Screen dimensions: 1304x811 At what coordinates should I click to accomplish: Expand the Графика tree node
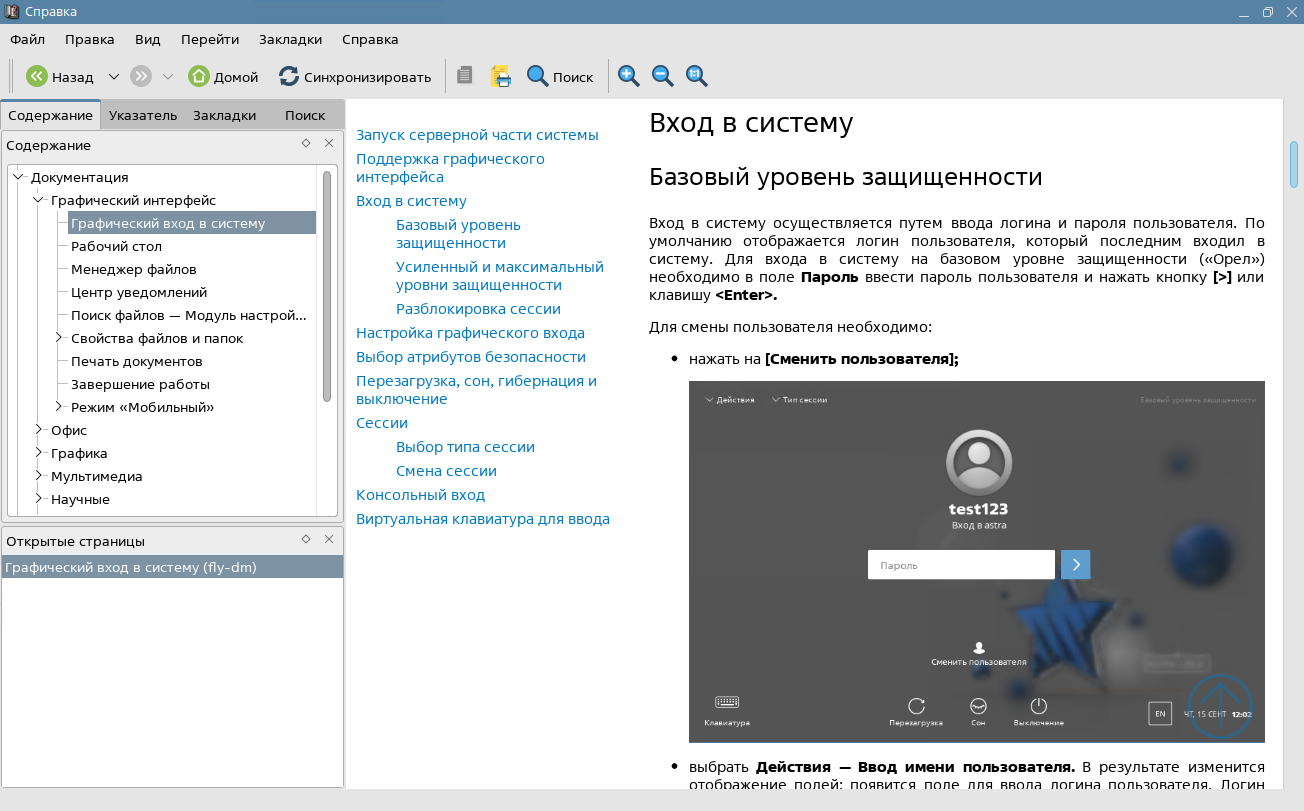pos(39,453)
